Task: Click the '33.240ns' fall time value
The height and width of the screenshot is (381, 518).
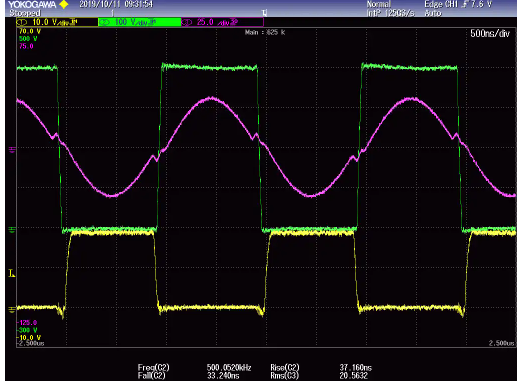Action: 223,376
